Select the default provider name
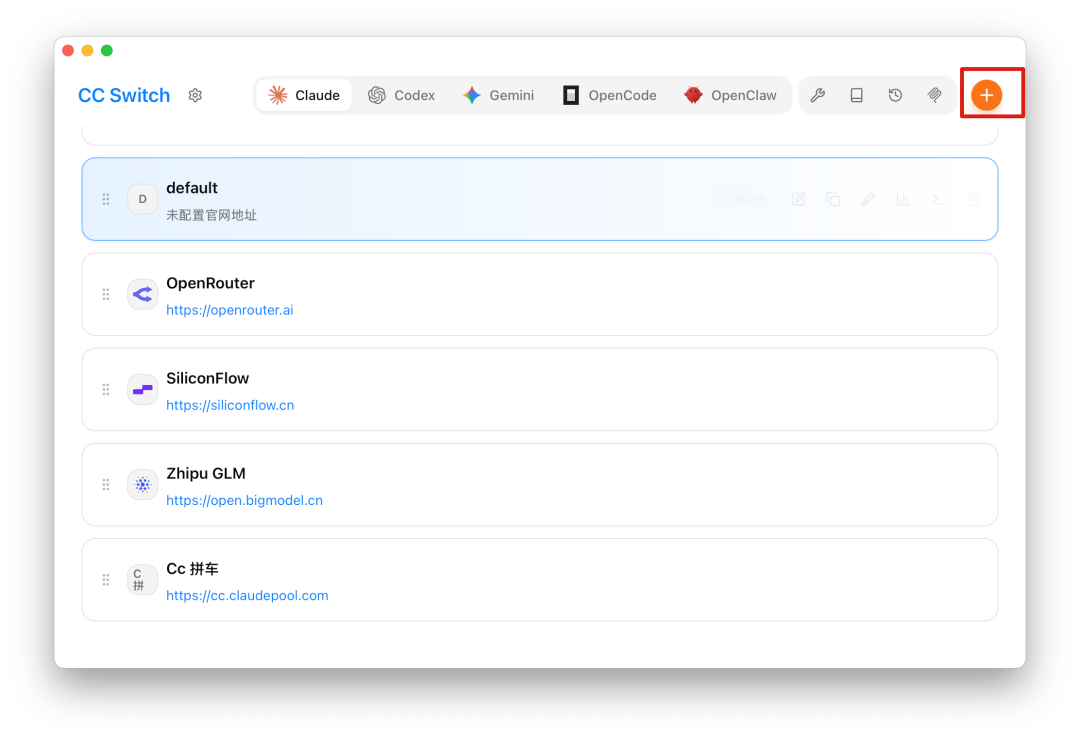This screenshot has width=1080, height=740. [x=191, y=188]
